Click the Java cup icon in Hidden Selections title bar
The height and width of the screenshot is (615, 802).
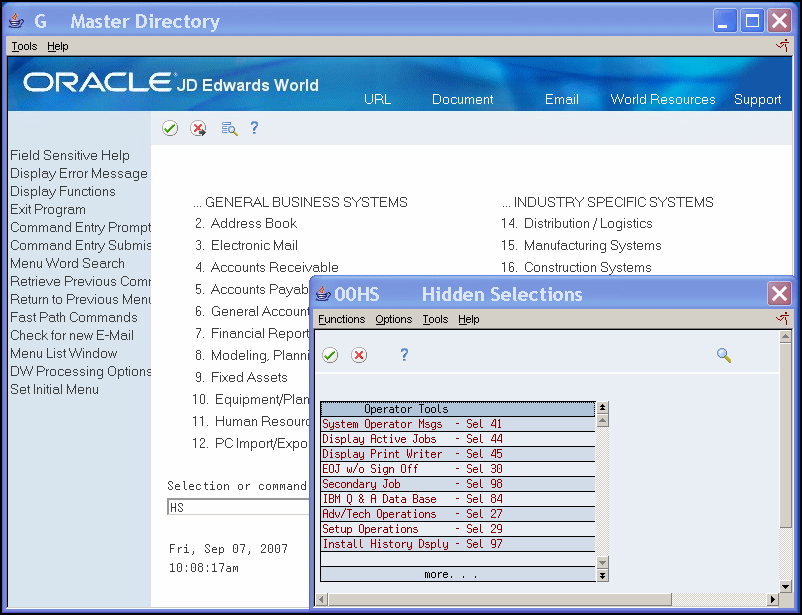point(323,294)
